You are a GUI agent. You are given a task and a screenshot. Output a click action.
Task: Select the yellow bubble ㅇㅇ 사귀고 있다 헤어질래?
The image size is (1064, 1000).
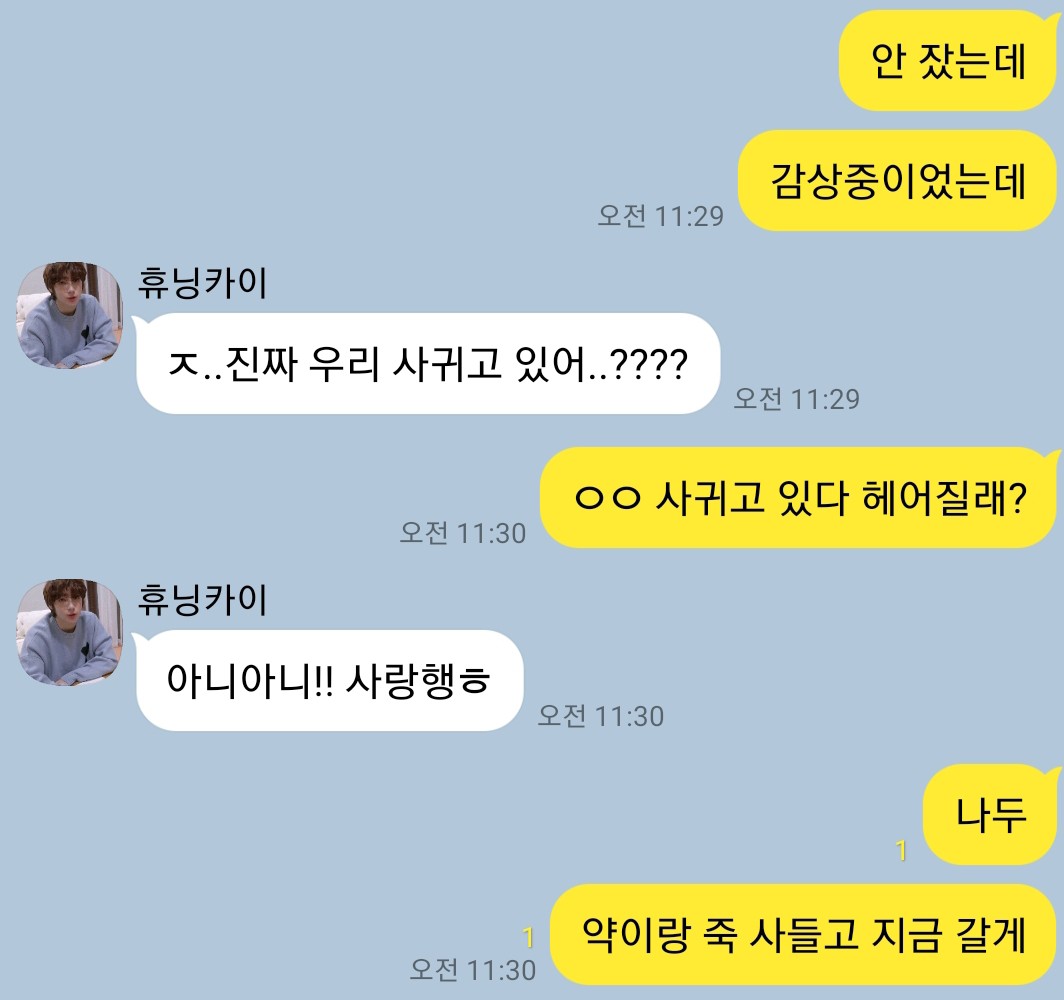pos(800,497)
